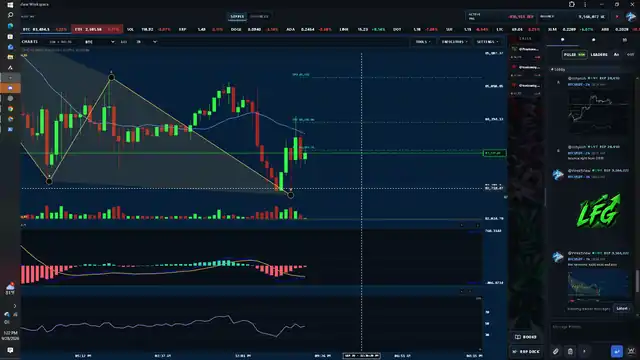This screenshot has width=640, height=360.
Task: Open the BOOKS panel
Action: (x=525, y=337)
